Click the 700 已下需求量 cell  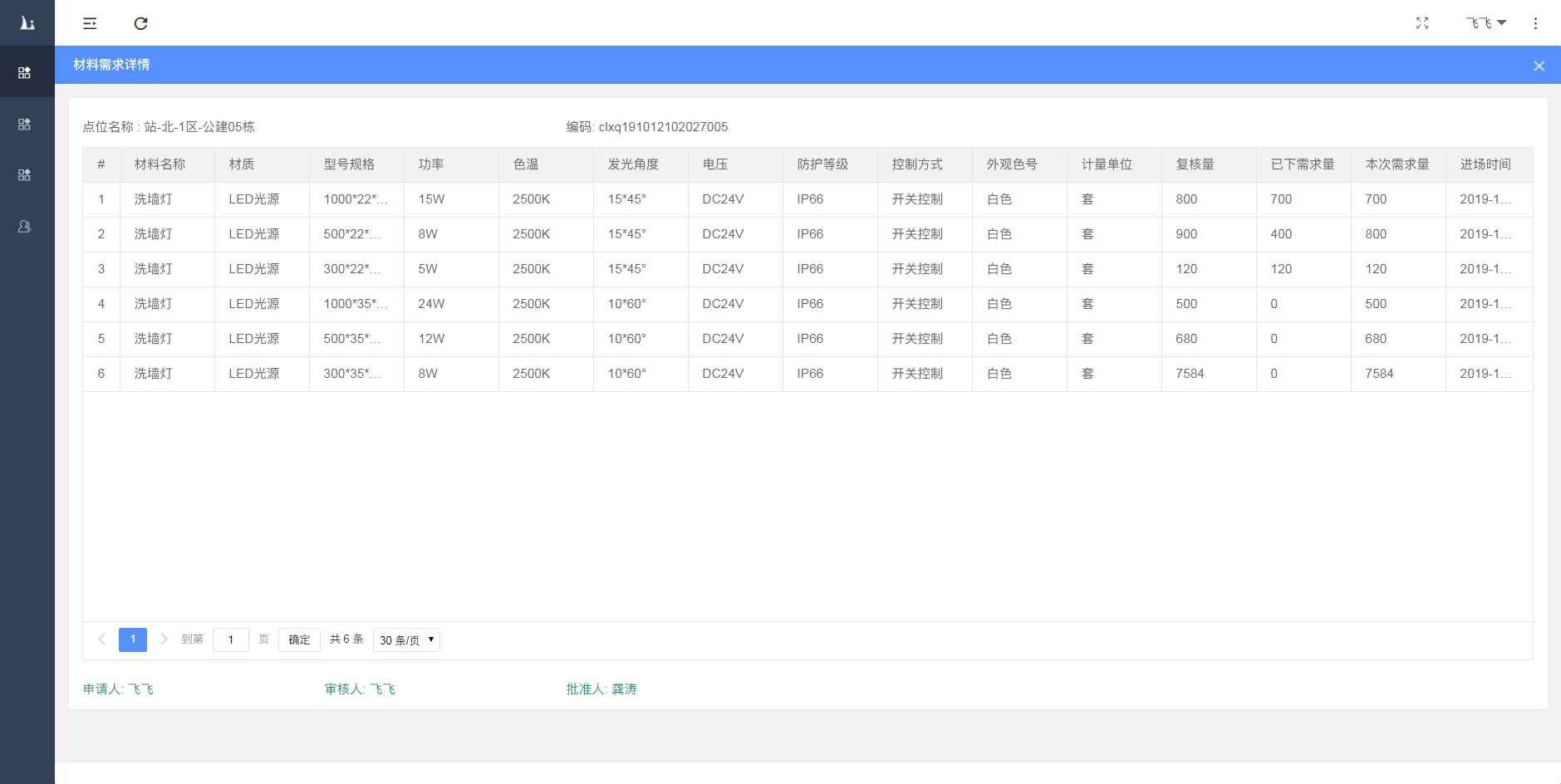pos(1303,199)
